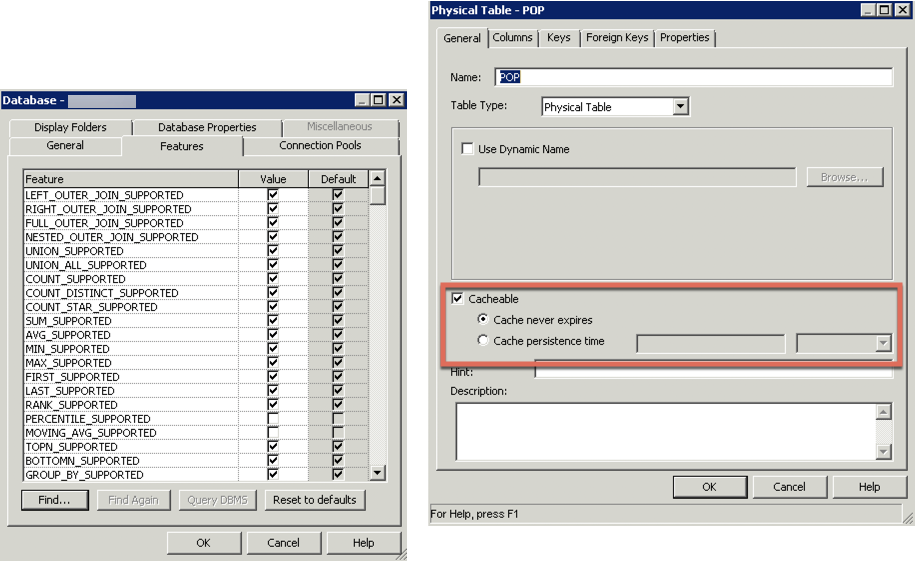Click the Find... button

(54, 500)
